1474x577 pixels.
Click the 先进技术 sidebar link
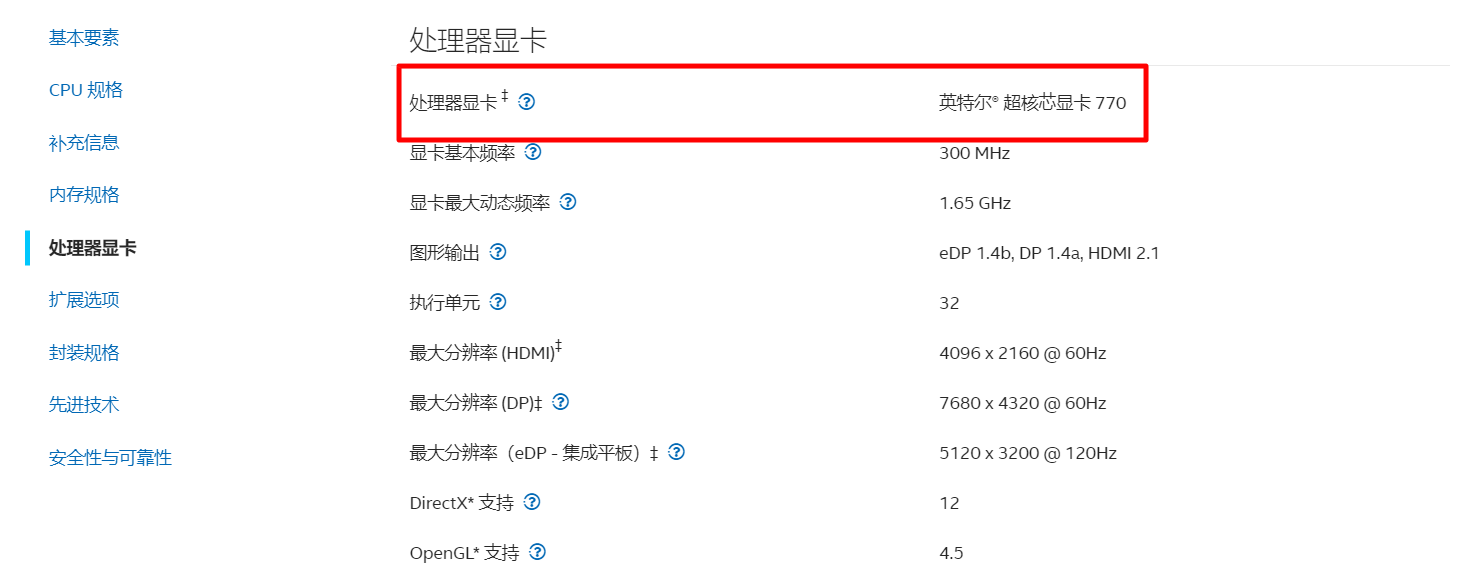click(84, 405)
